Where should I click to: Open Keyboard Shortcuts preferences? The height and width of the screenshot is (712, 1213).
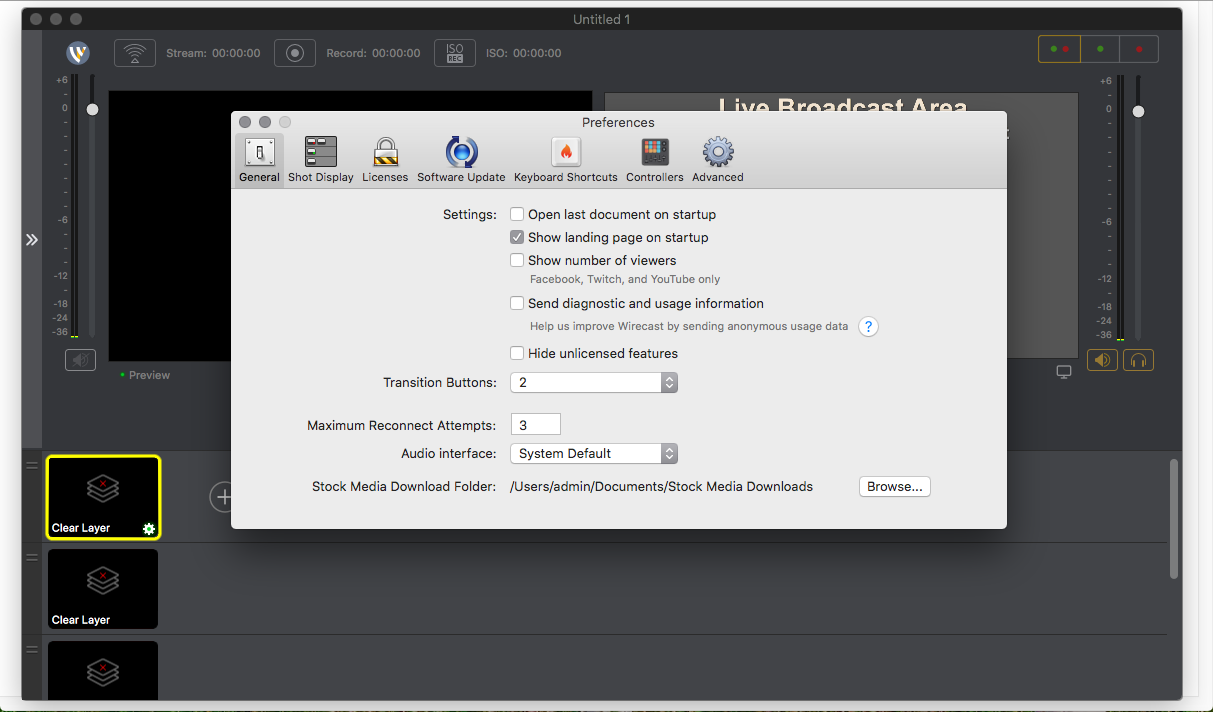(x=565, y=160)
